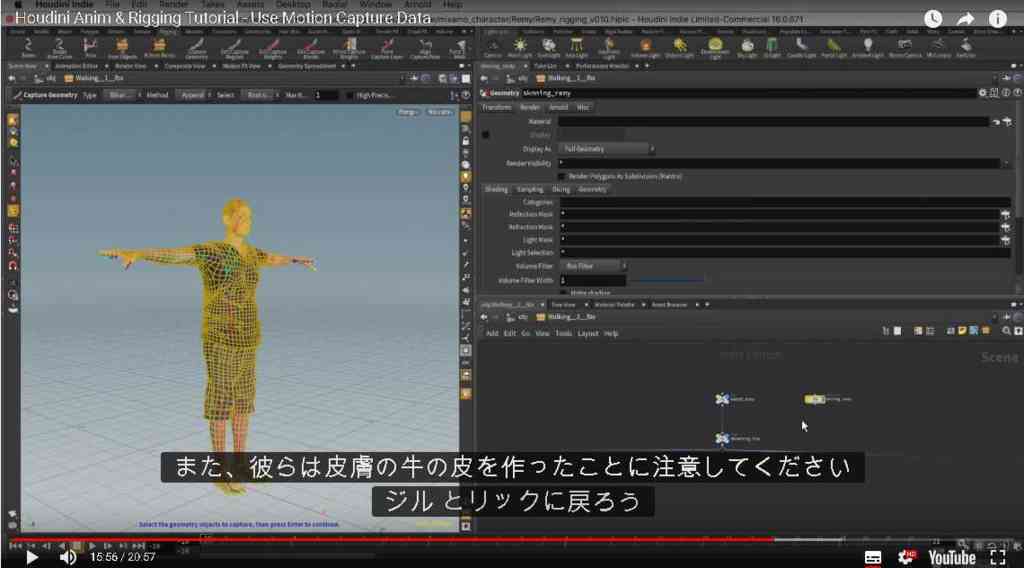Viewport: 1024px width, 568px height.
Task: Click the node search magnifier in network editor
Action: click(1006, 331)
